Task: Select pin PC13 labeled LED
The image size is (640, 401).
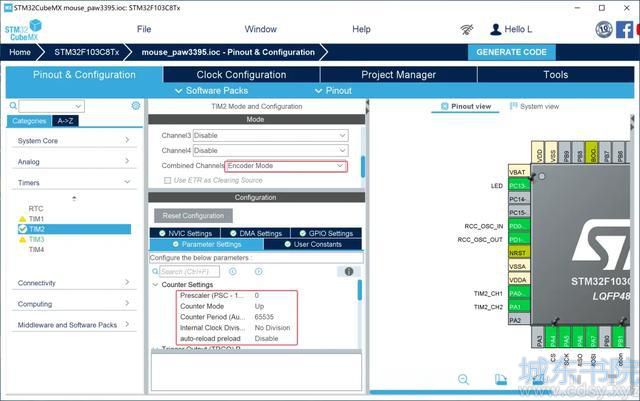Action: tap(519, 186)
